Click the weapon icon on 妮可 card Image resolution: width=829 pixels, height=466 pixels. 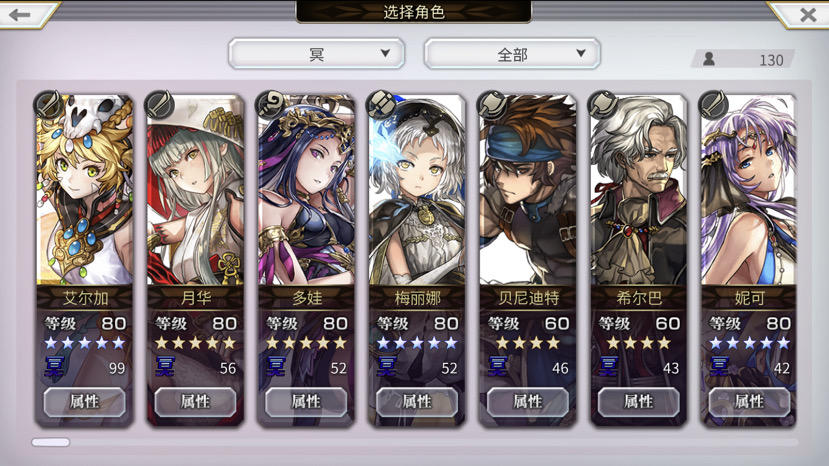click(x=714, y=104)
